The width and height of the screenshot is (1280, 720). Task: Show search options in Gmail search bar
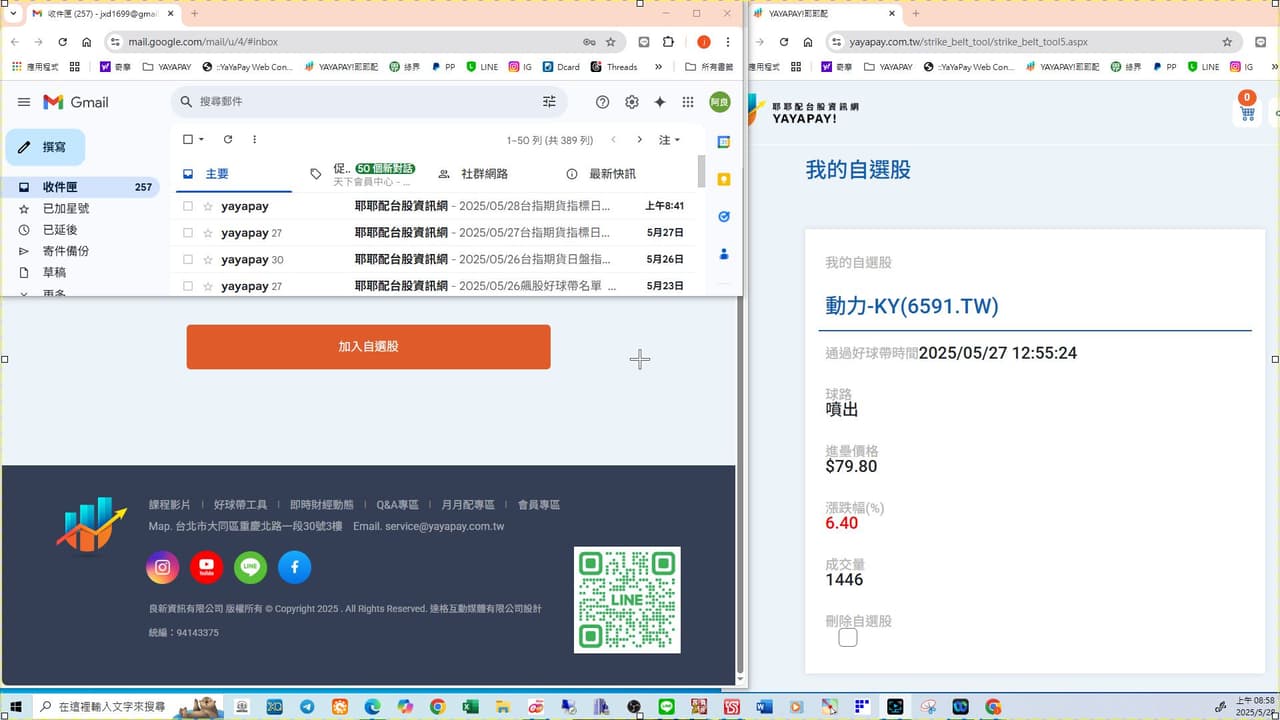click(549, 102)
